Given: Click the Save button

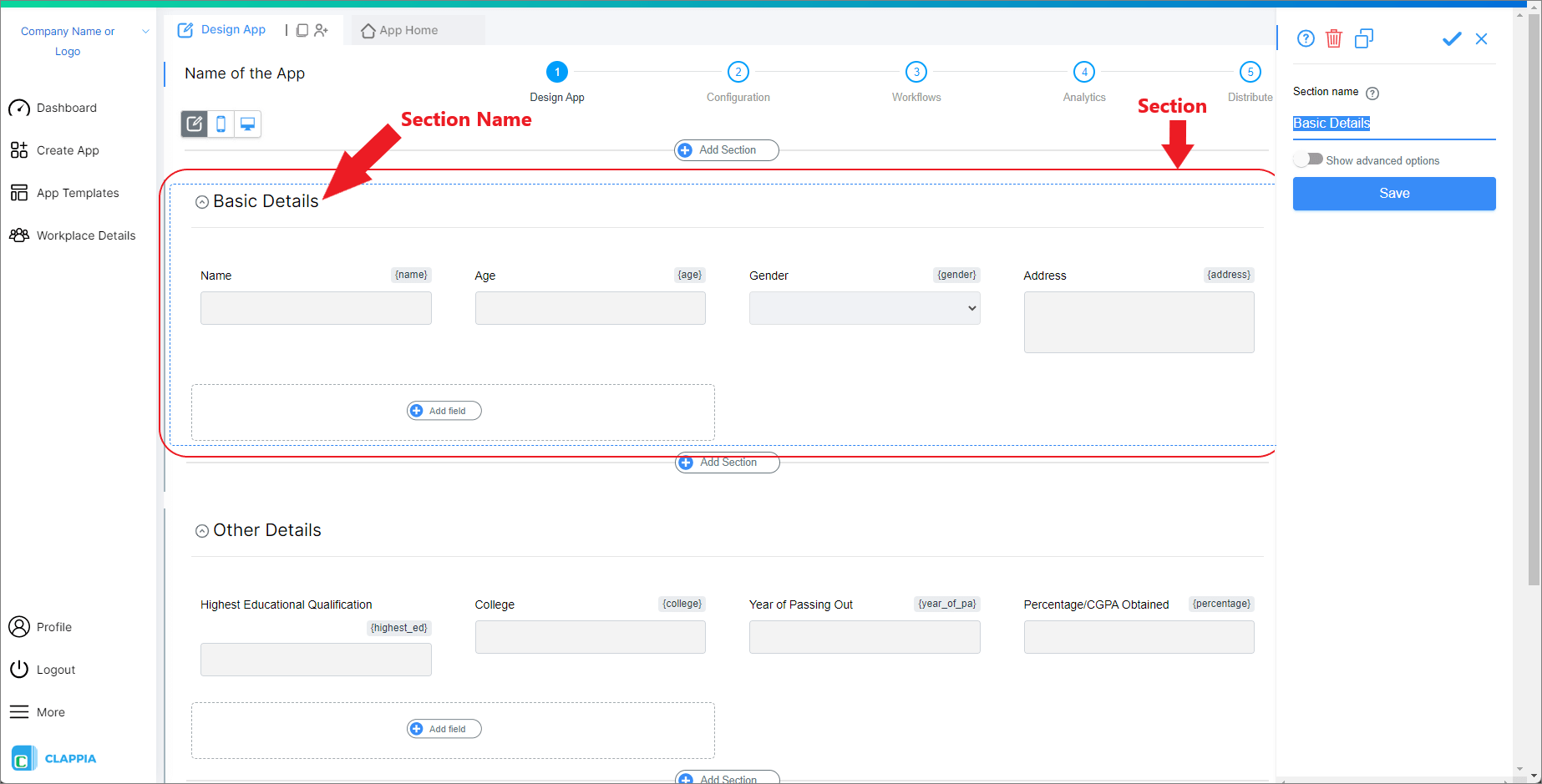Looking at the screenshot, I should (x=1393, y=193).
